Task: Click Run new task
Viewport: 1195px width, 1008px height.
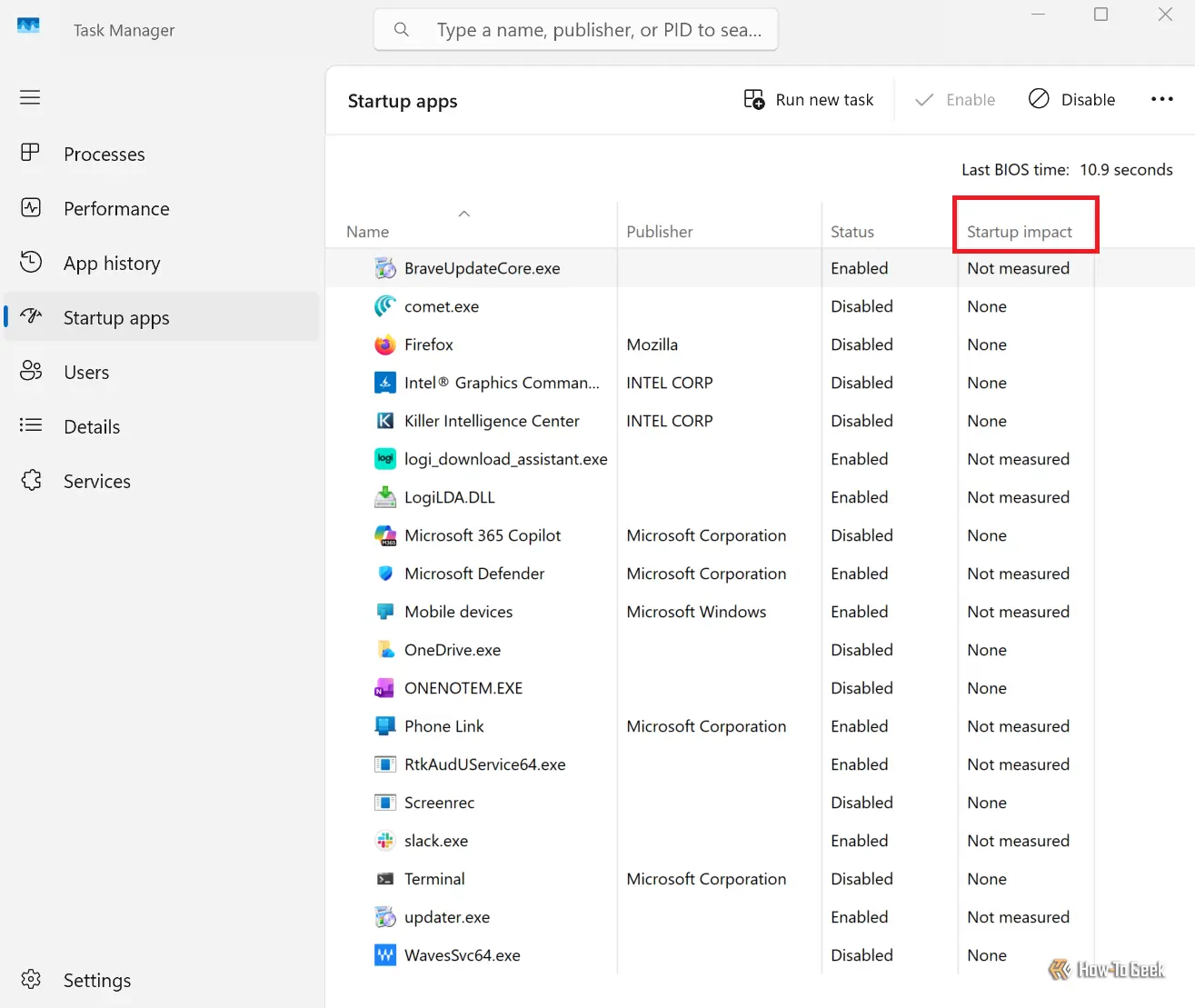Action: (809, 100)
